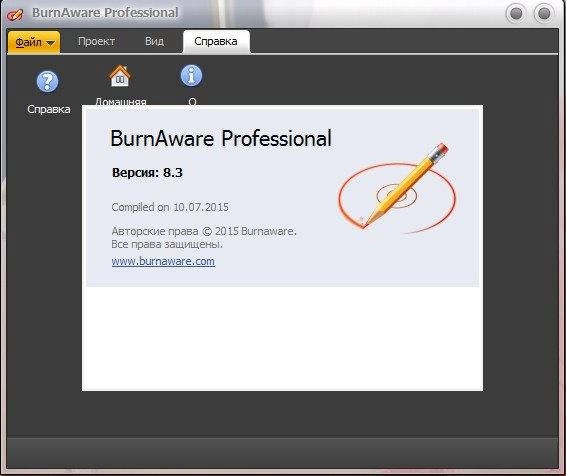
Task: Open the www.burnaware.com link
Action: pos(163,261)
